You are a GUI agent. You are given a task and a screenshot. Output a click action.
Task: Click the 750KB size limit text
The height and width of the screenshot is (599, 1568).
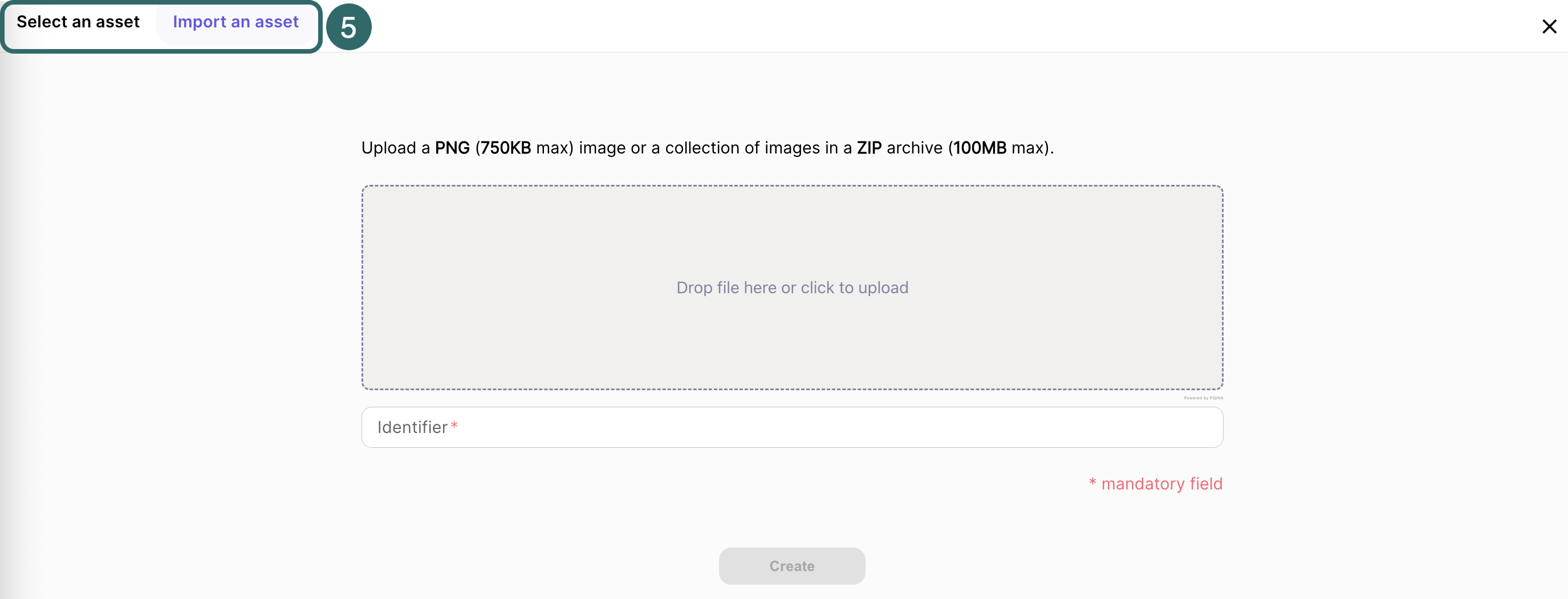(x=505, y=148)
